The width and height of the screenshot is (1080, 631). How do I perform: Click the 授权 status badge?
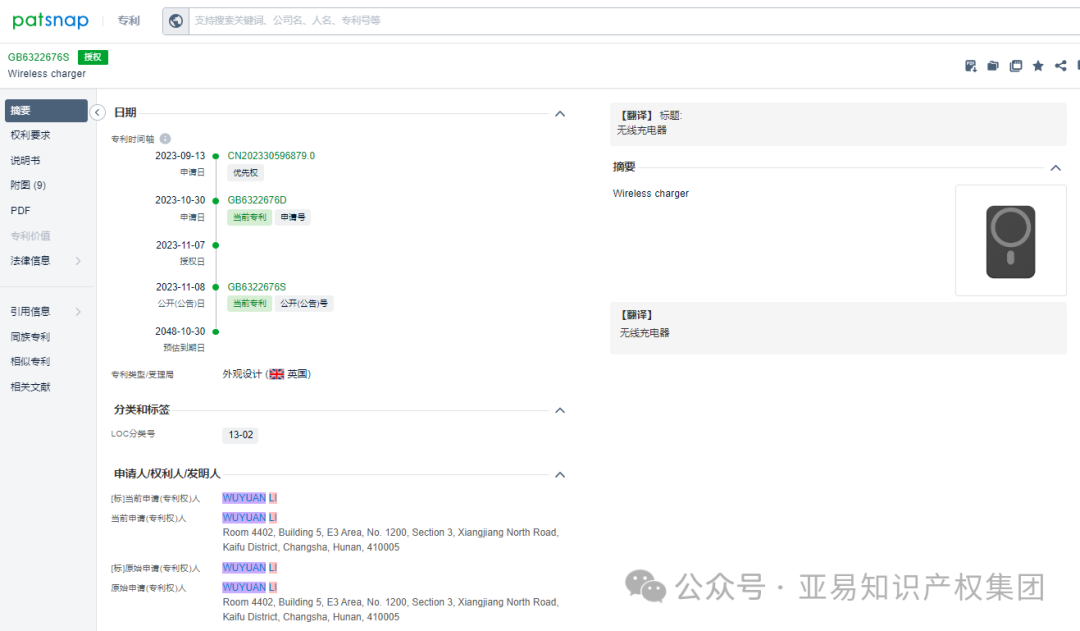click(x=91, y=57)
